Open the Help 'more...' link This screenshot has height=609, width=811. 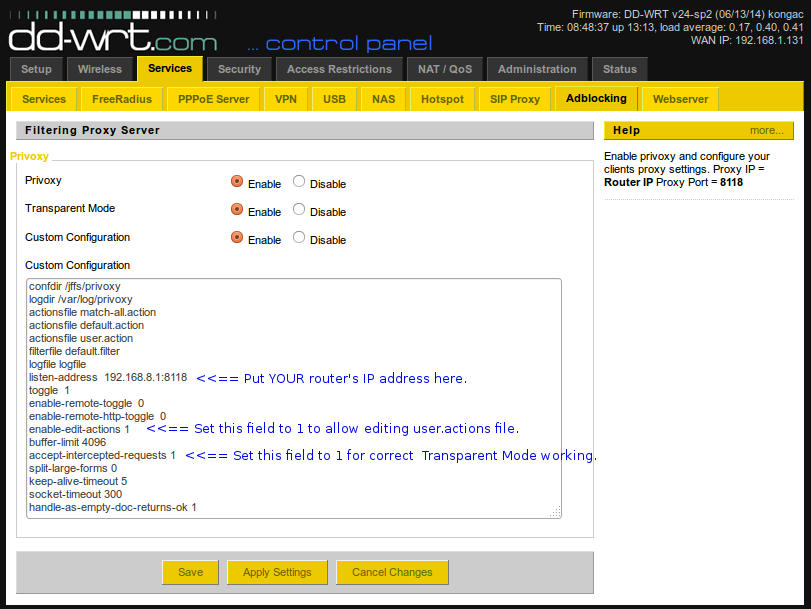pyautogui.click(x=767, y=130)
